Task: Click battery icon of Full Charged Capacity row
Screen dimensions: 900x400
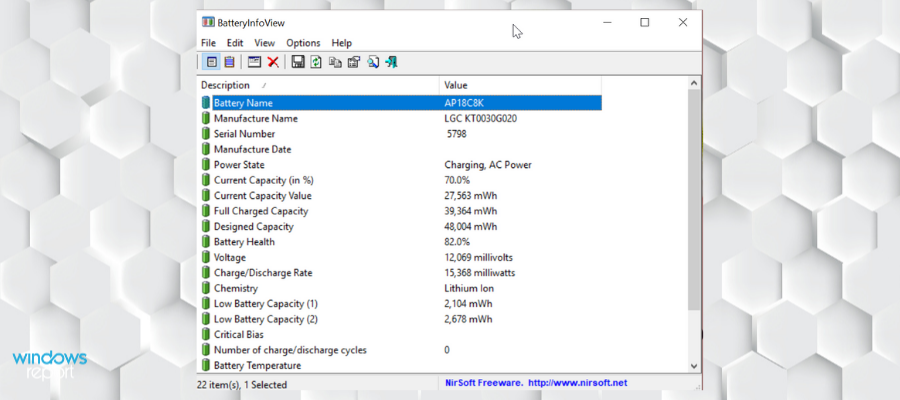Action: [x=206, y=211]
